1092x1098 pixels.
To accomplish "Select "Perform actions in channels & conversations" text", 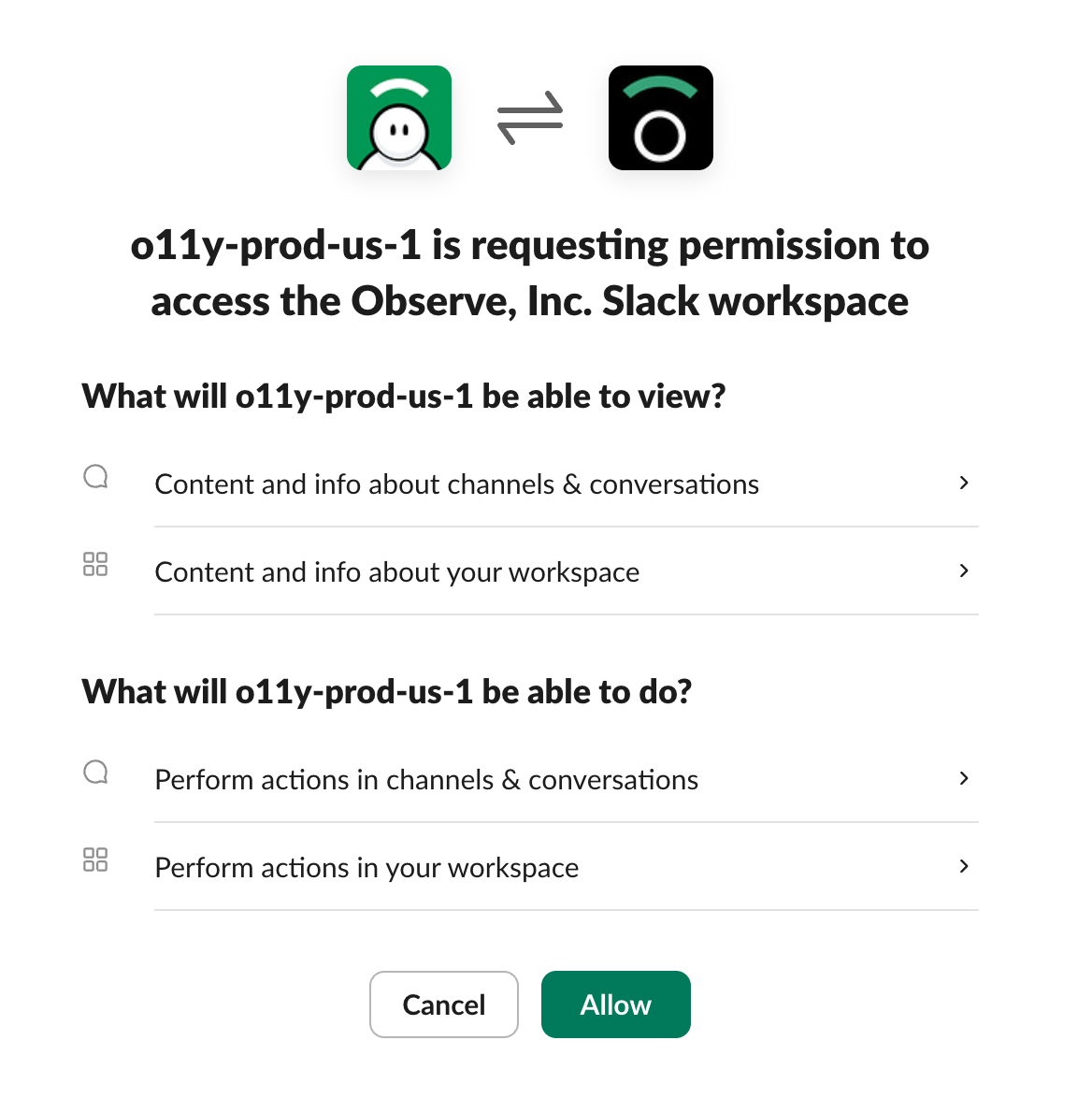I will point(426,780).
